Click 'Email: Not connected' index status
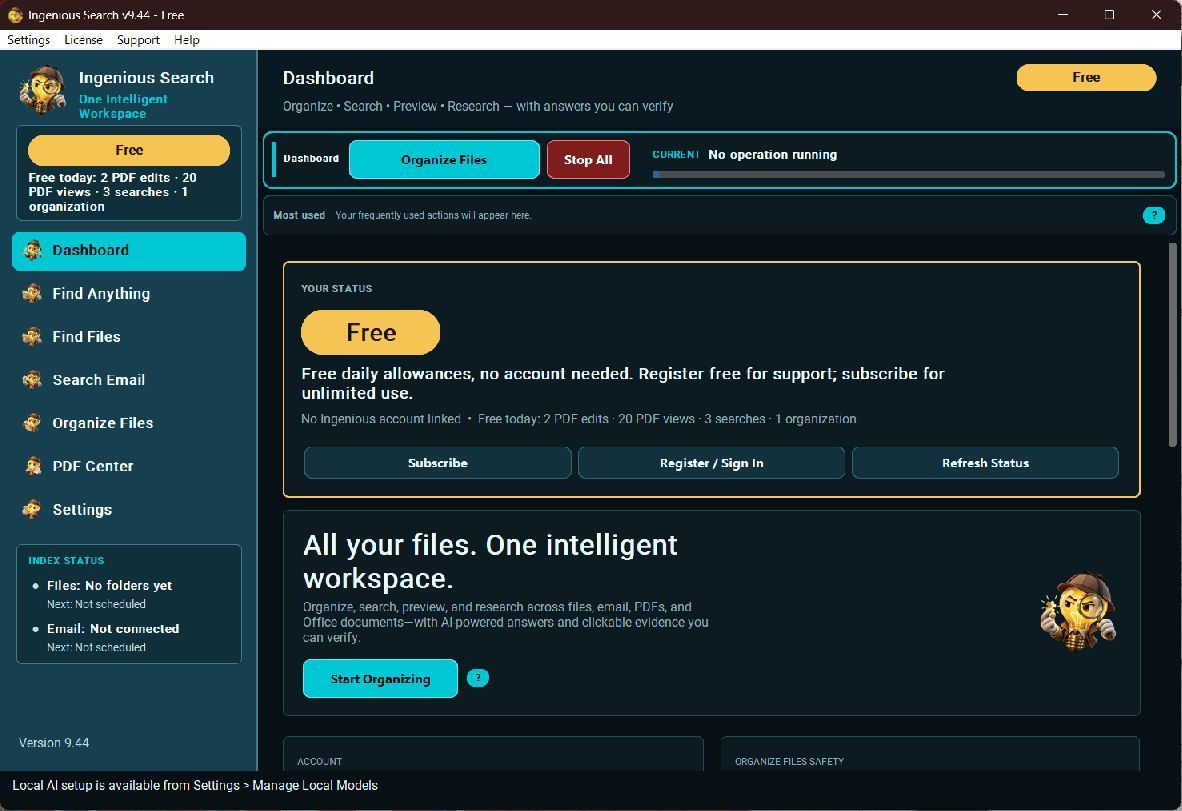Viewport: 1182px width, 811px height. [113, 629]
